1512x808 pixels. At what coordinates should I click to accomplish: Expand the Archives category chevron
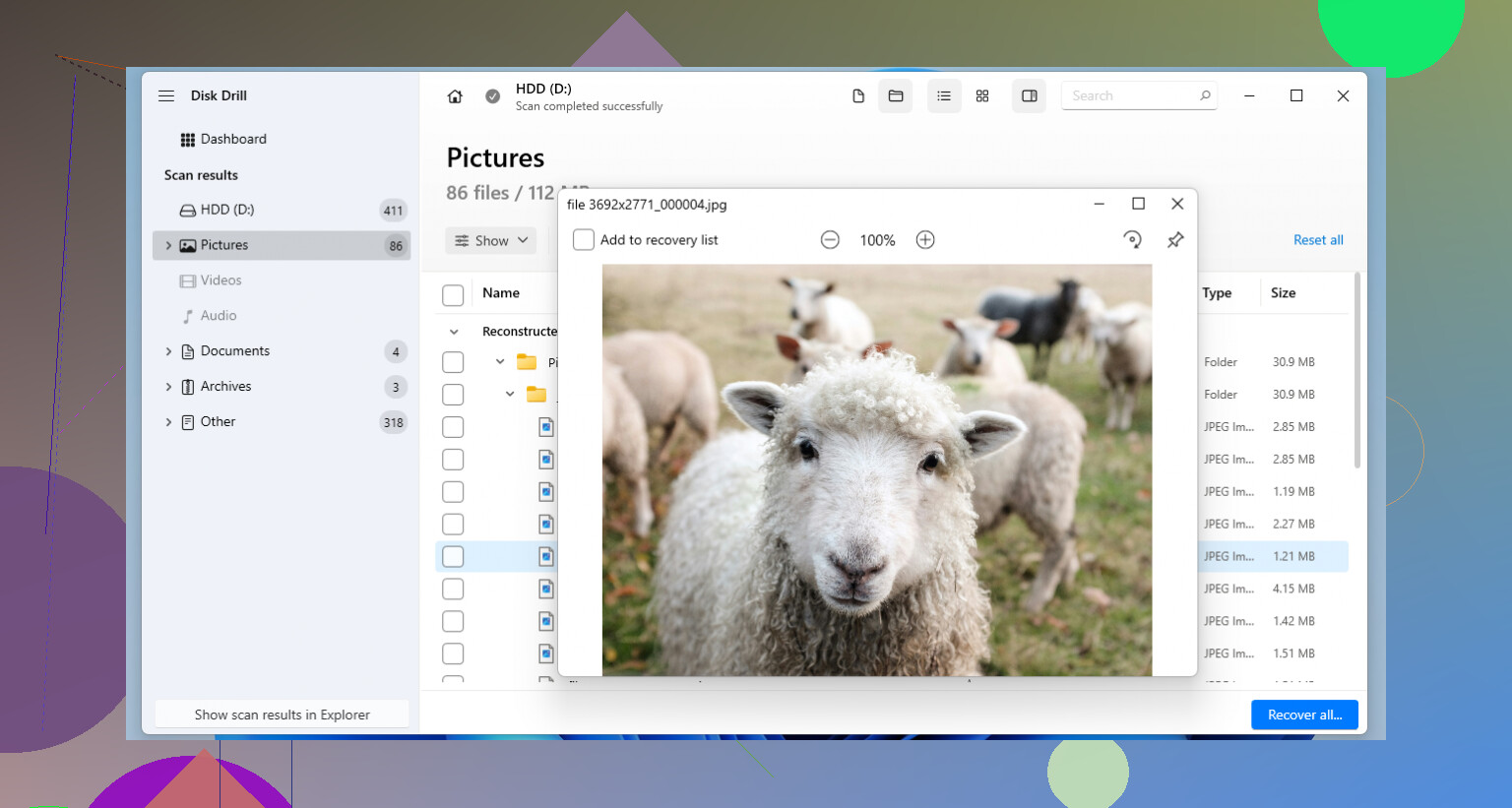pos(168,387)
